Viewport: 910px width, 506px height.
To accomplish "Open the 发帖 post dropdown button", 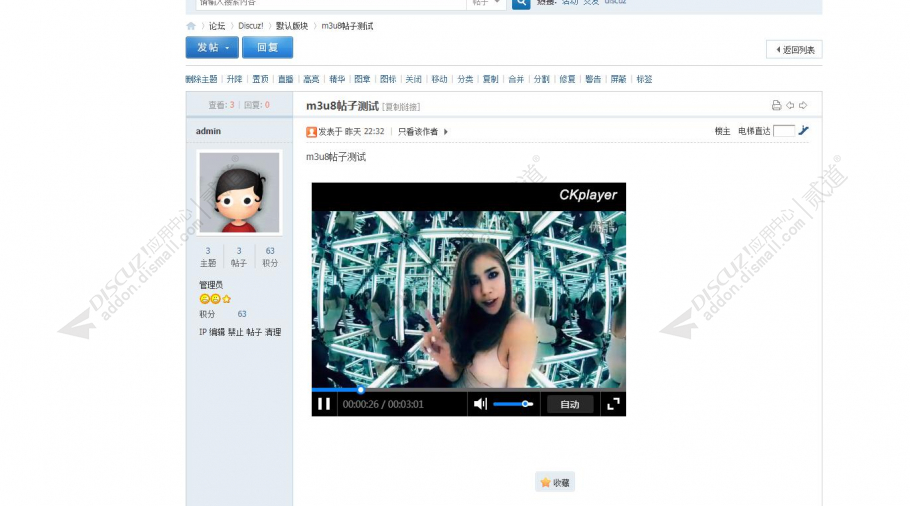I will click(212, 48).
